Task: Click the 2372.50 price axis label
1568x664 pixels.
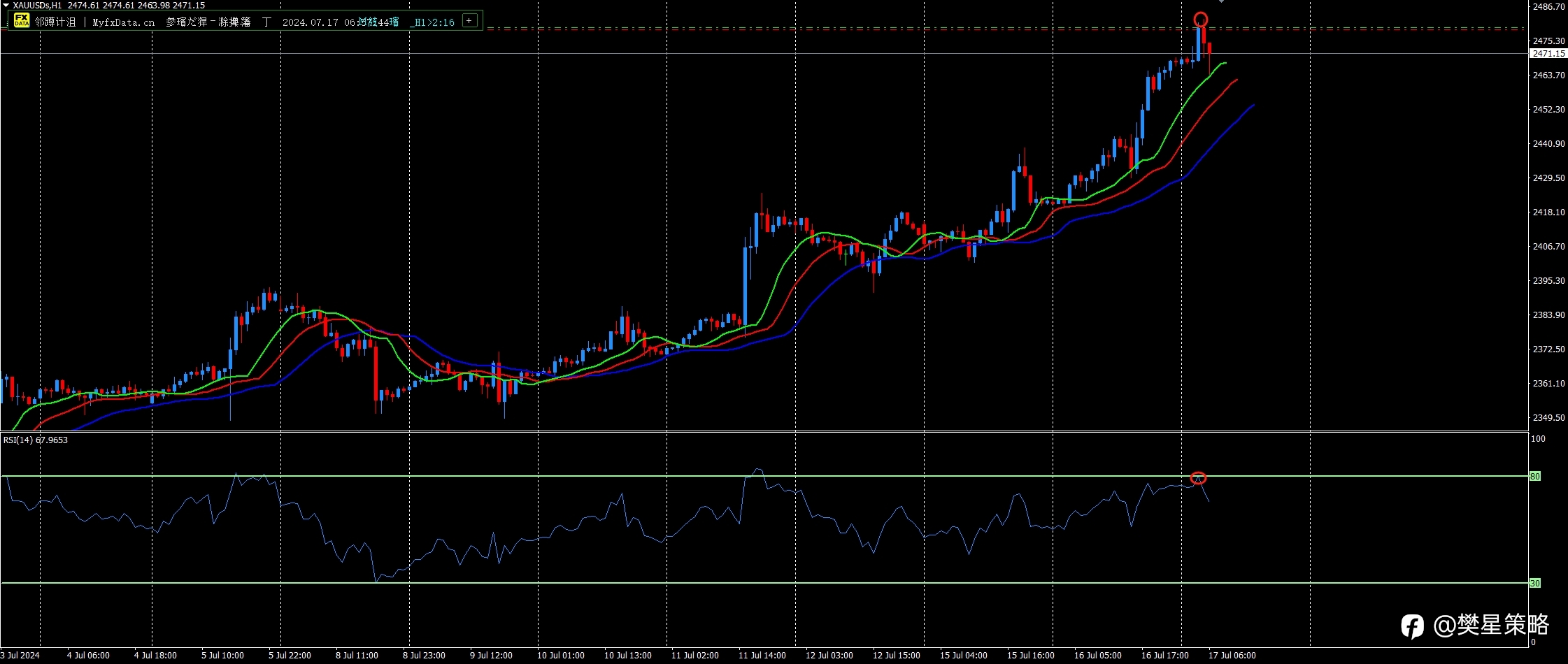Action: [x=1548, y=349]
